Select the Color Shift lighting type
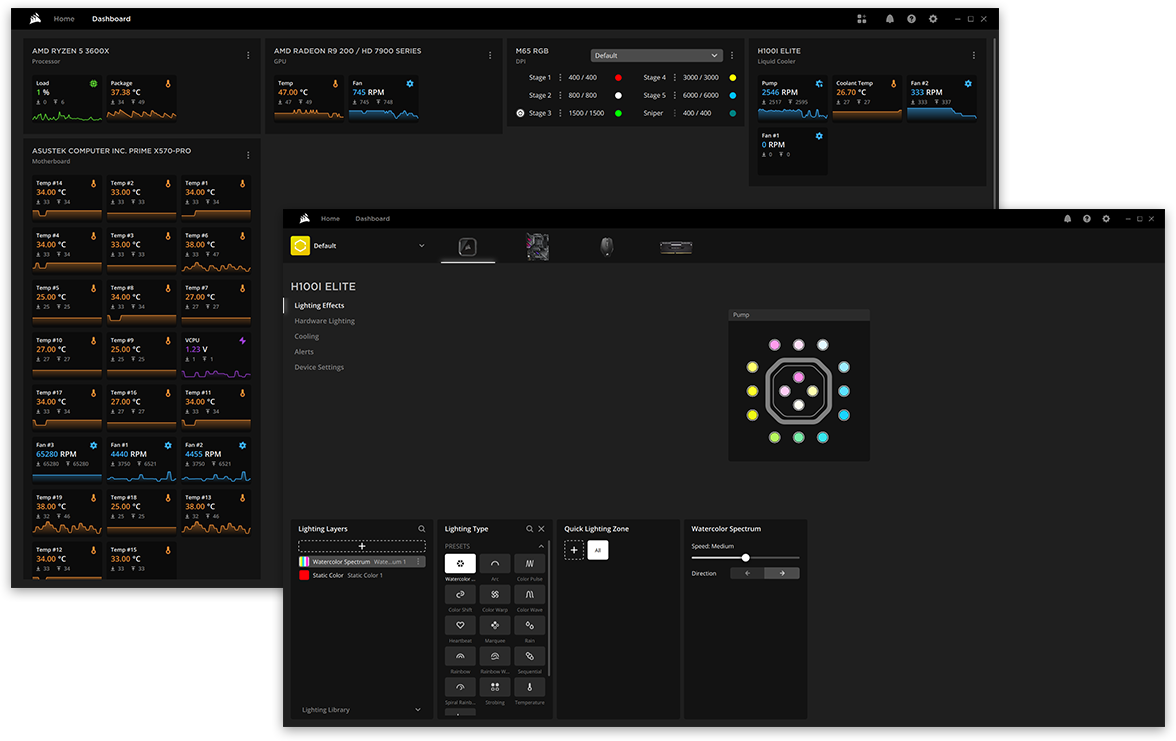Screen dimensions: 1176x741 click(x=460, y=594)
